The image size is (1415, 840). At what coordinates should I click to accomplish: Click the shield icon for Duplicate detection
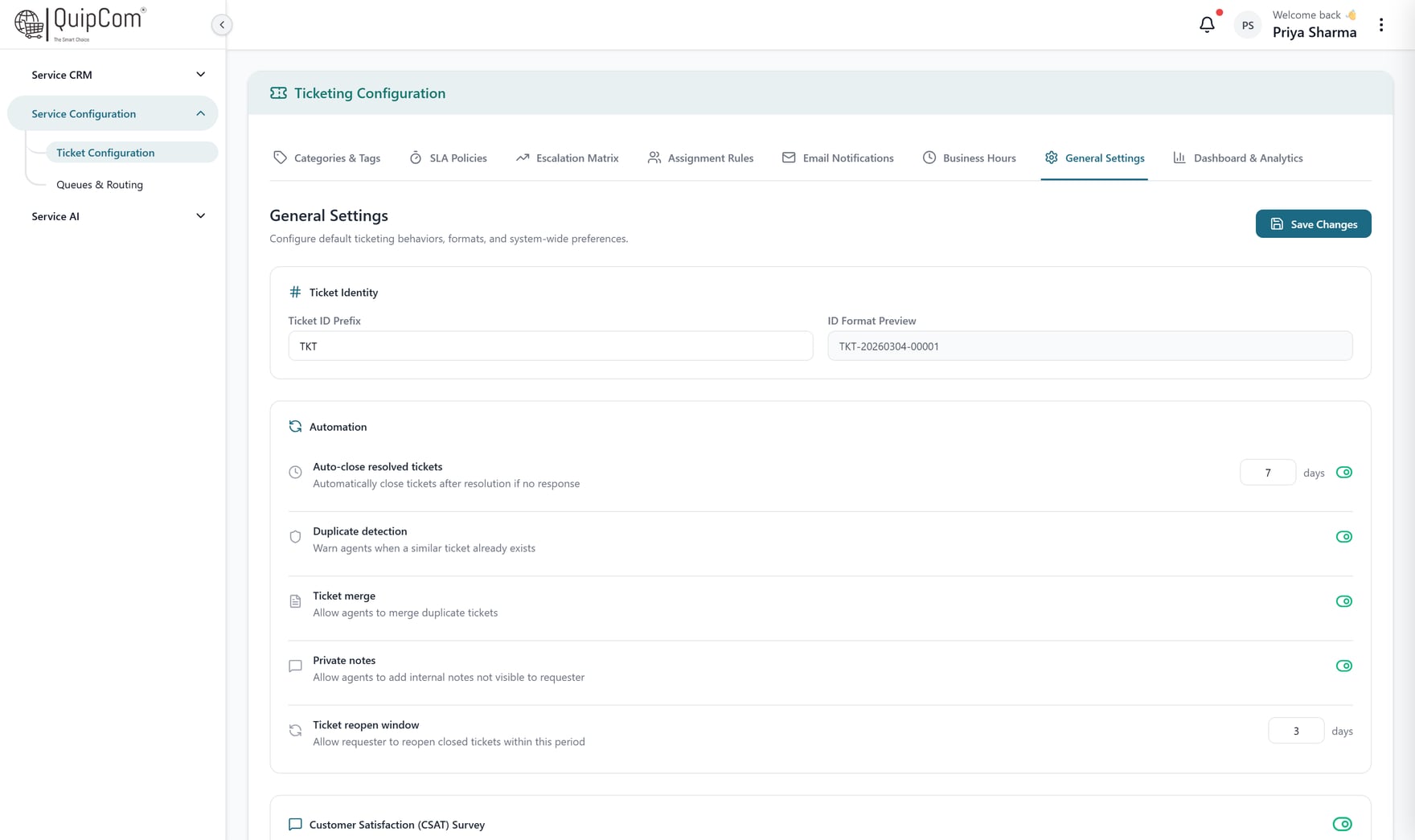click(x=295, y=536)
